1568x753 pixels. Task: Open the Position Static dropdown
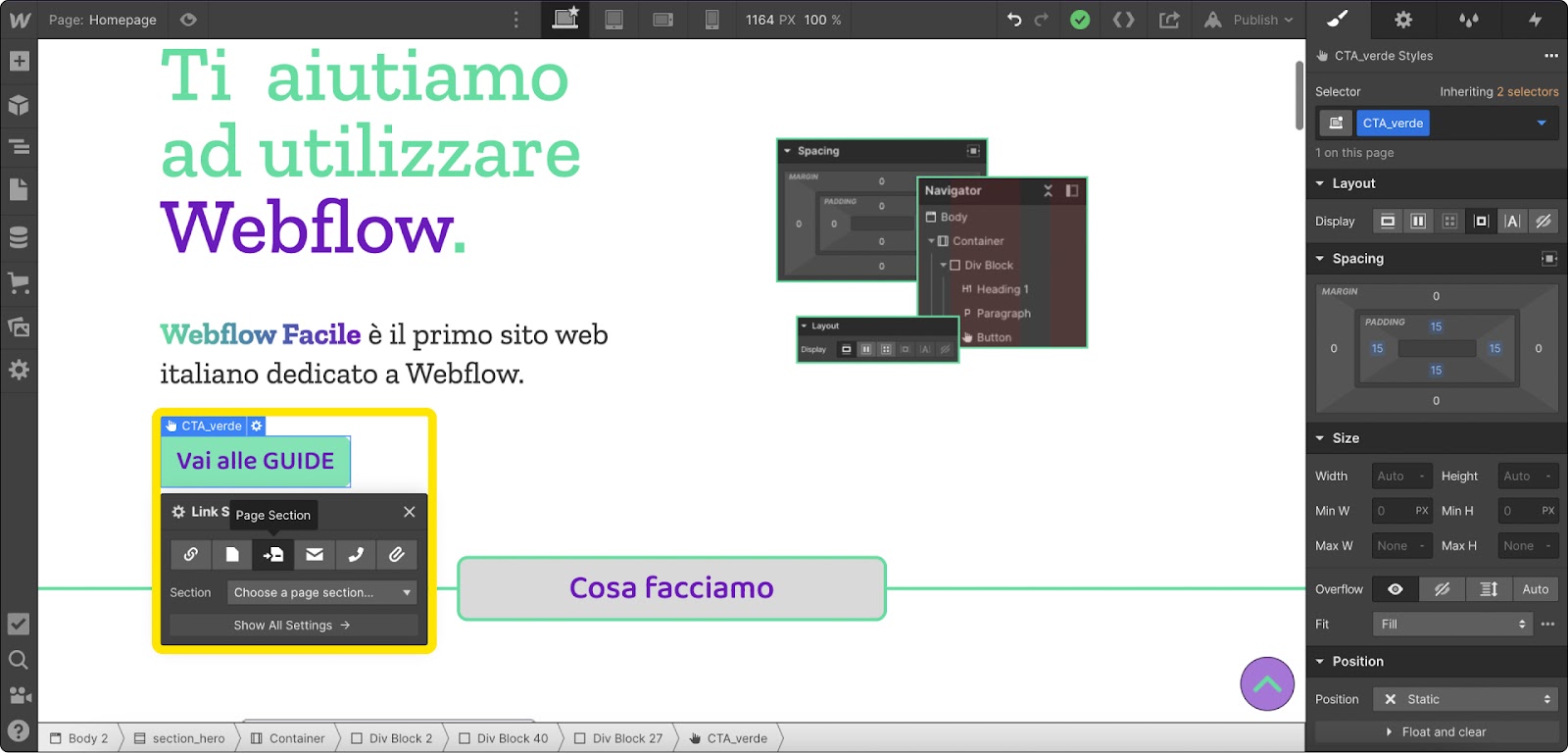[x=1465, y=699]
